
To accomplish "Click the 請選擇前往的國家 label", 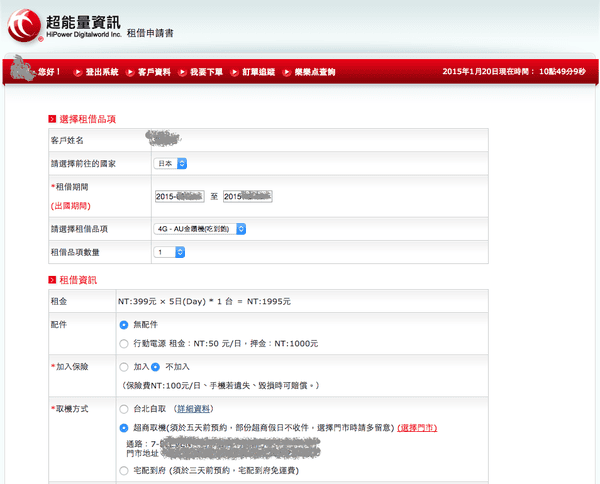I will point(83,164).
